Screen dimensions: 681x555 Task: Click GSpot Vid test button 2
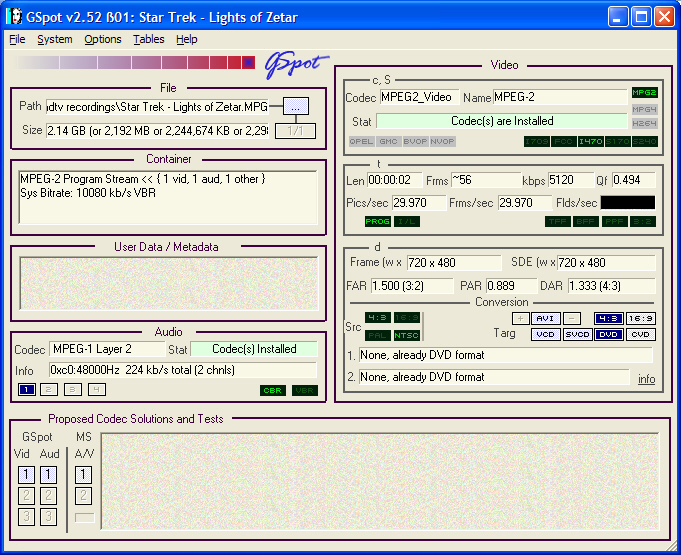click(26, 496)
